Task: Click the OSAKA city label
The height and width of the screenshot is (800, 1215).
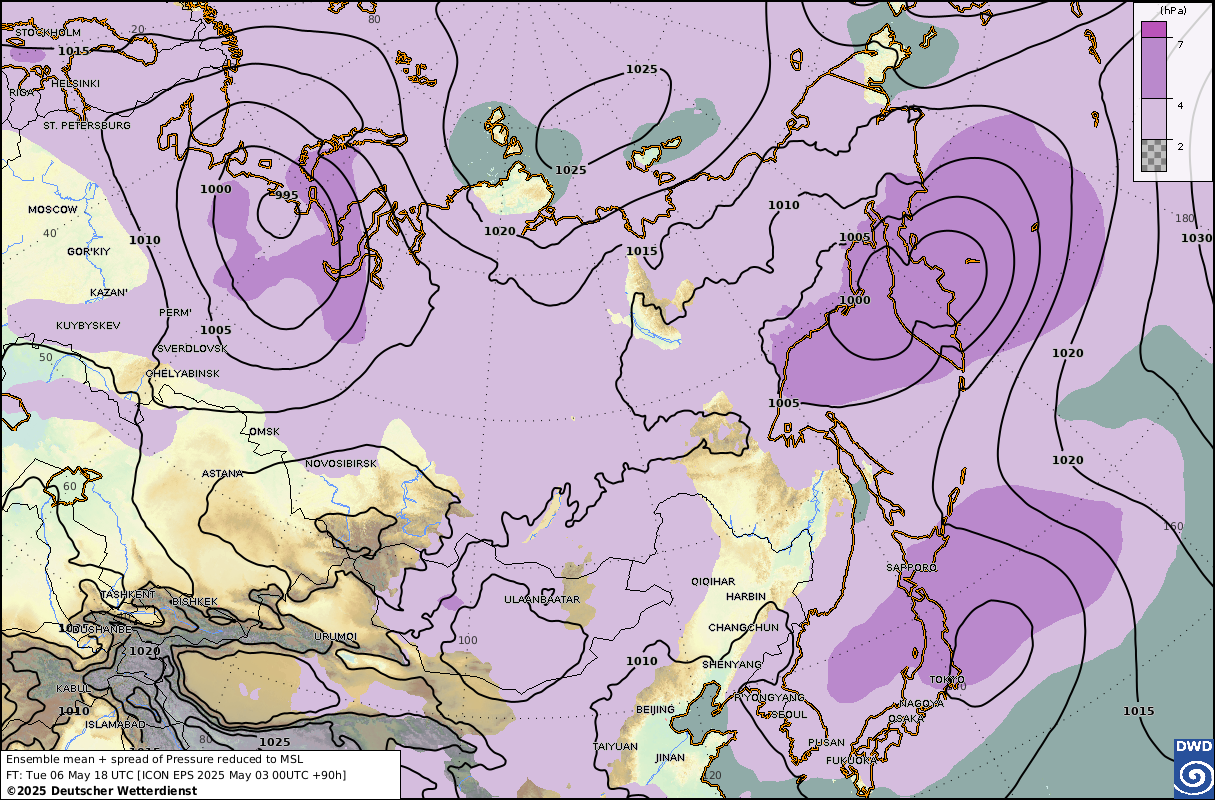Action: coord(906,718)
